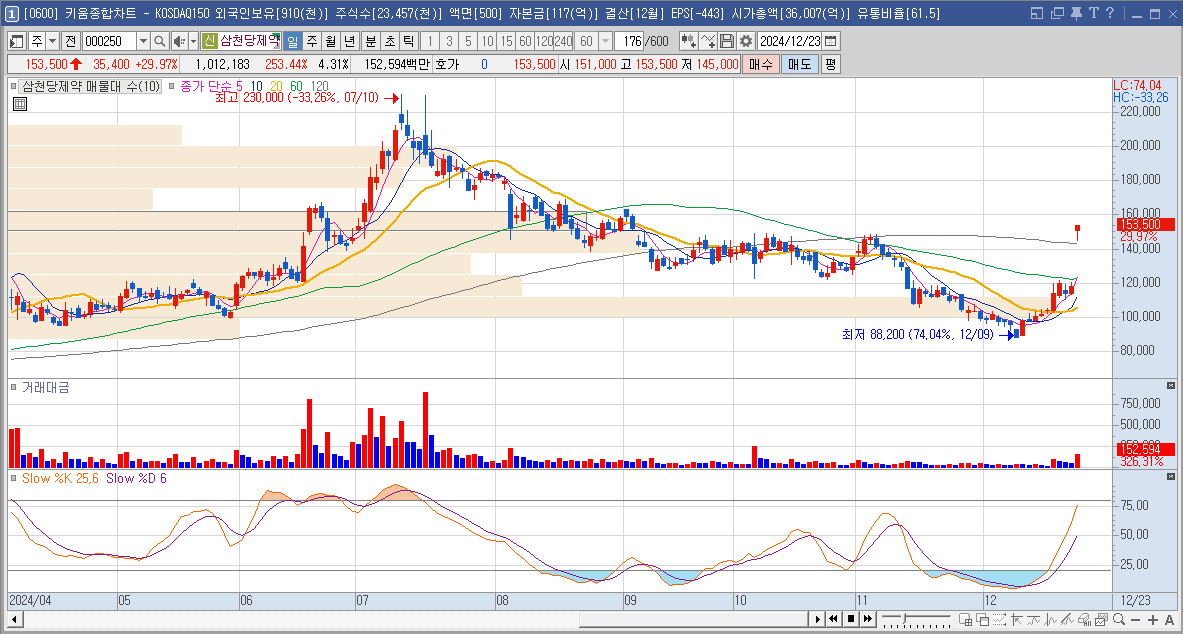Add candlestick indicator icon
The height and width of the screenshot is (634, 1183).
[688, 41]
